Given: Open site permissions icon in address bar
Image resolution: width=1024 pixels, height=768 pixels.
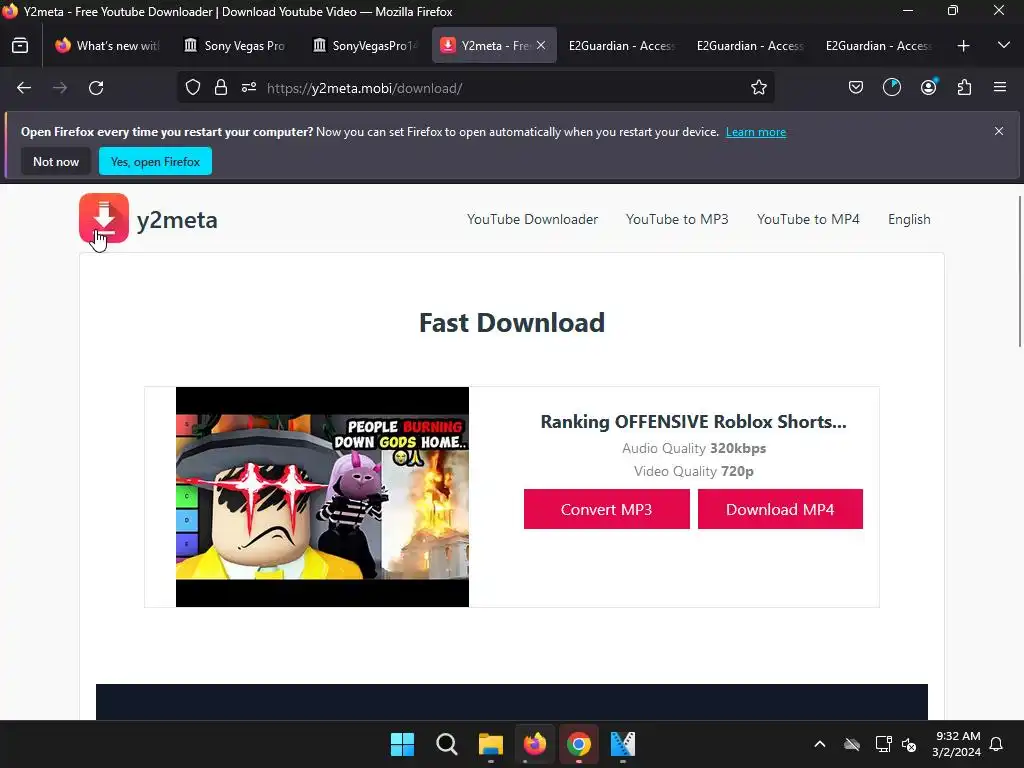Looking at the screenshot, I should tap(249, 88).
